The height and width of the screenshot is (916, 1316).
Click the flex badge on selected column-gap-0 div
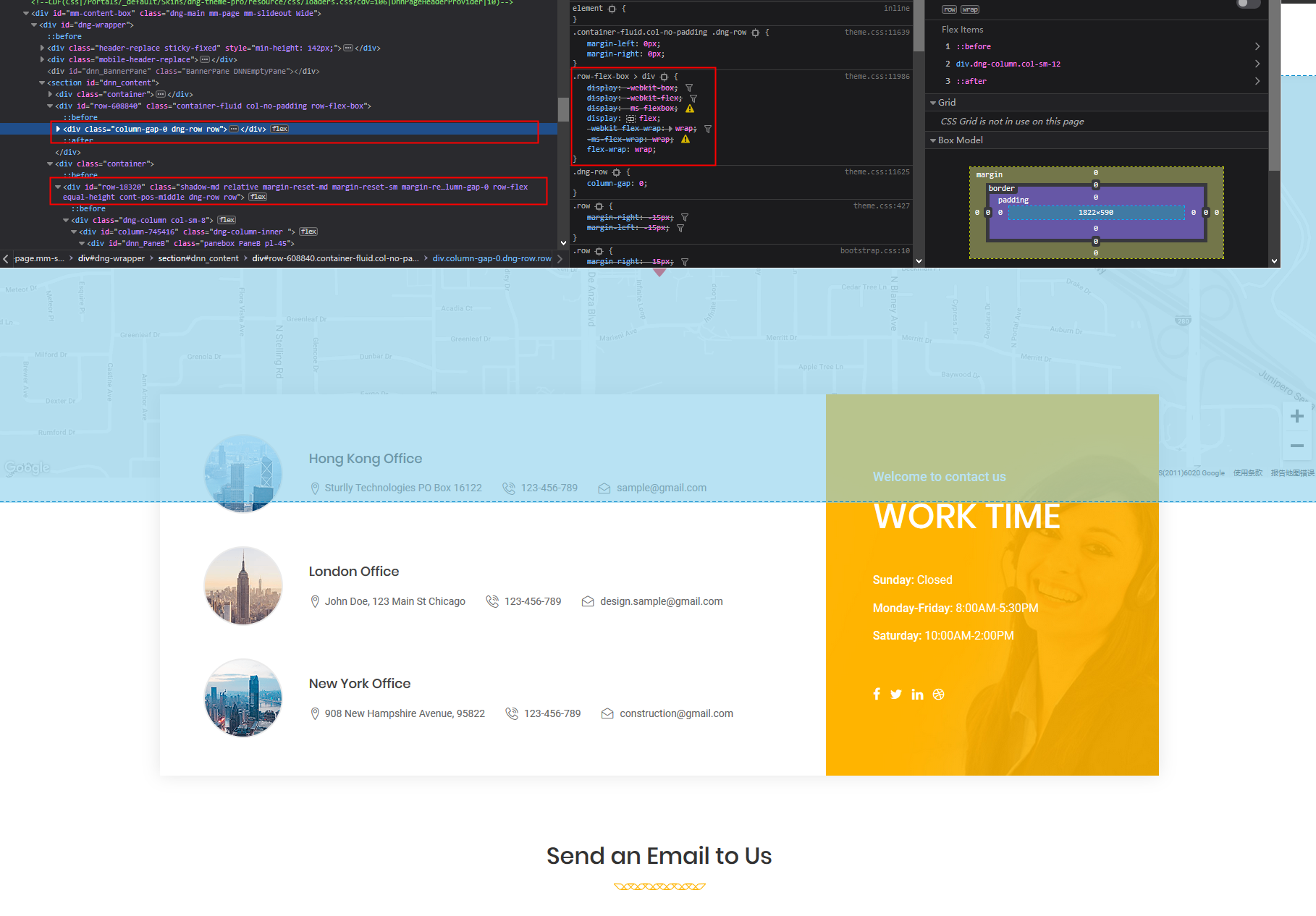280,129
